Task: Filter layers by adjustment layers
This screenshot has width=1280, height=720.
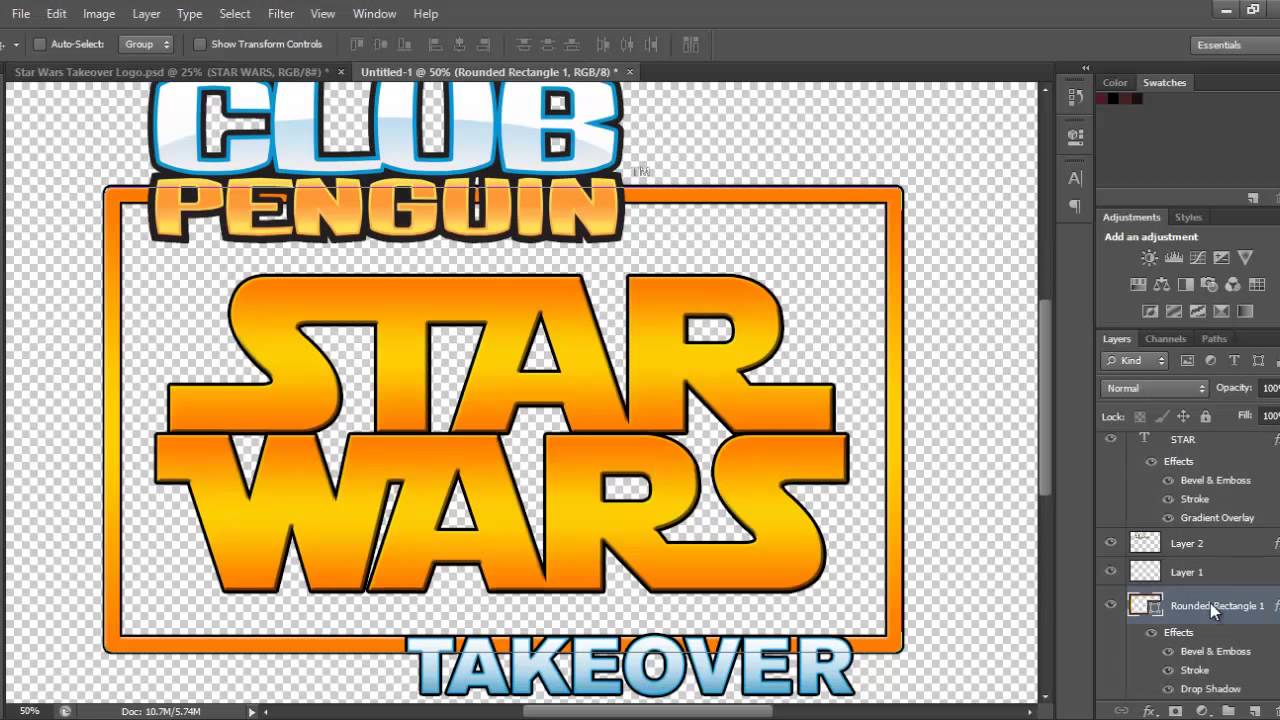Action: click(1210, 361)
